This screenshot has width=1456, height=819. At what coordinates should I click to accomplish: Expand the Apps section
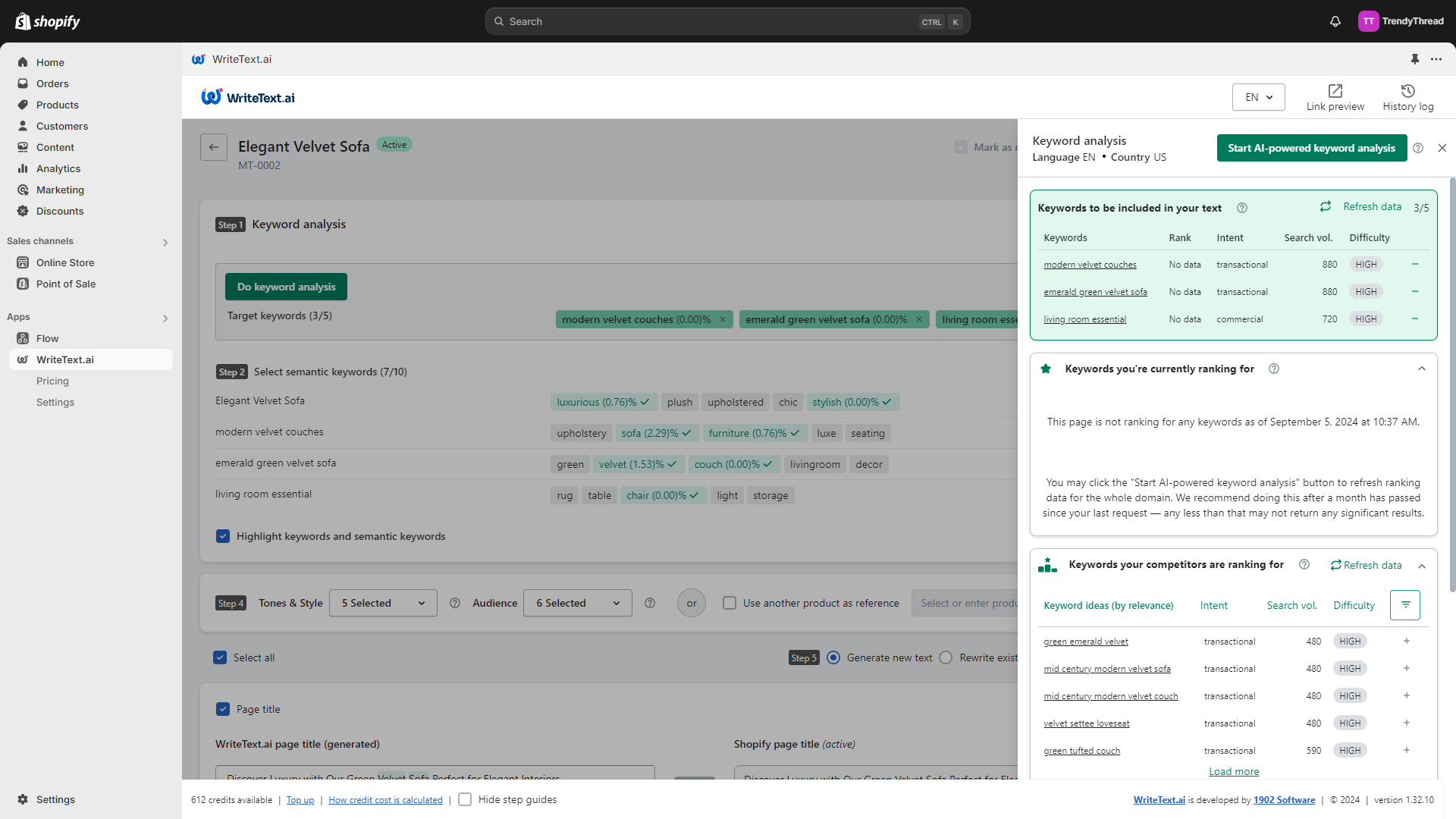[165, 318]
